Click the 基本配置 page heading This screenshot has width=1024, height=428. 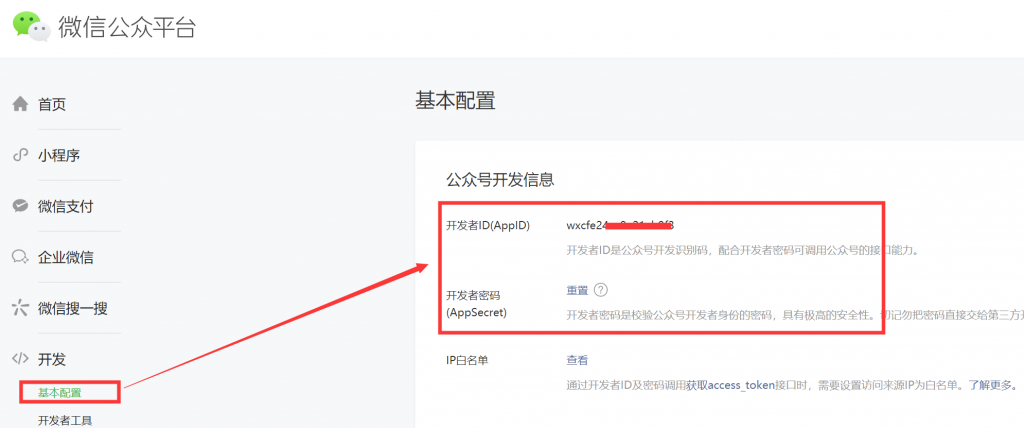455,101
